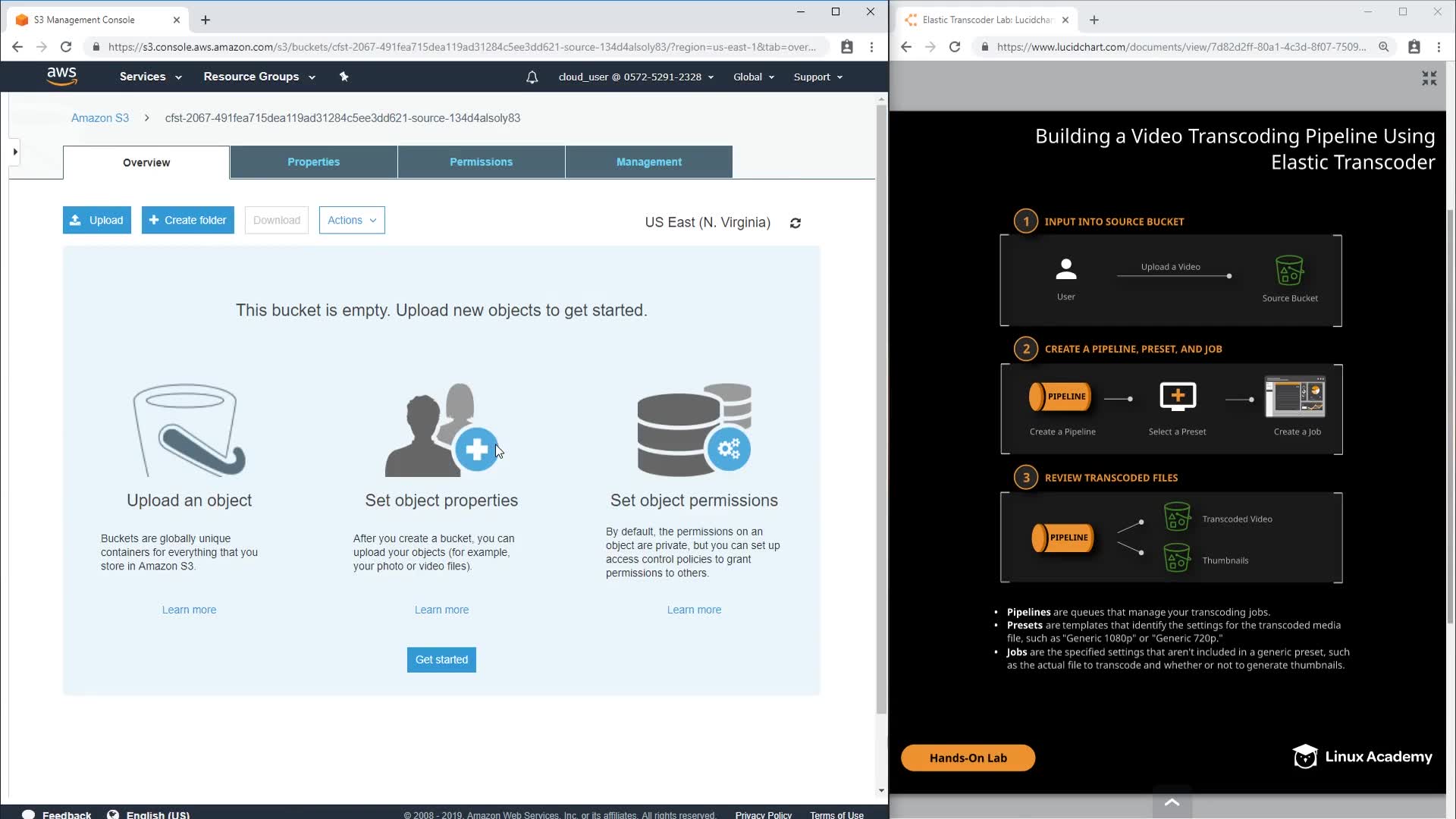
Task: Click the Get started button
Action: 441,660
